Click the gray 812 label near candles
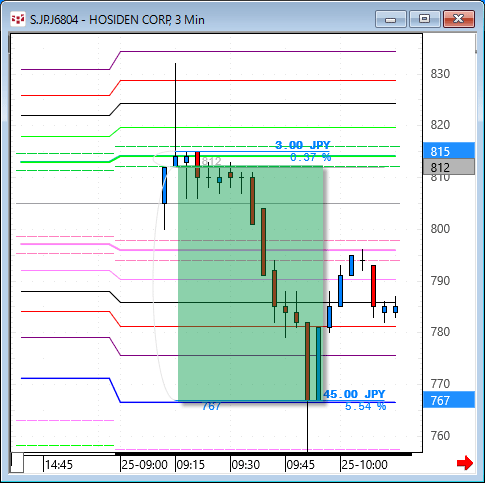 tap(211, 161)
